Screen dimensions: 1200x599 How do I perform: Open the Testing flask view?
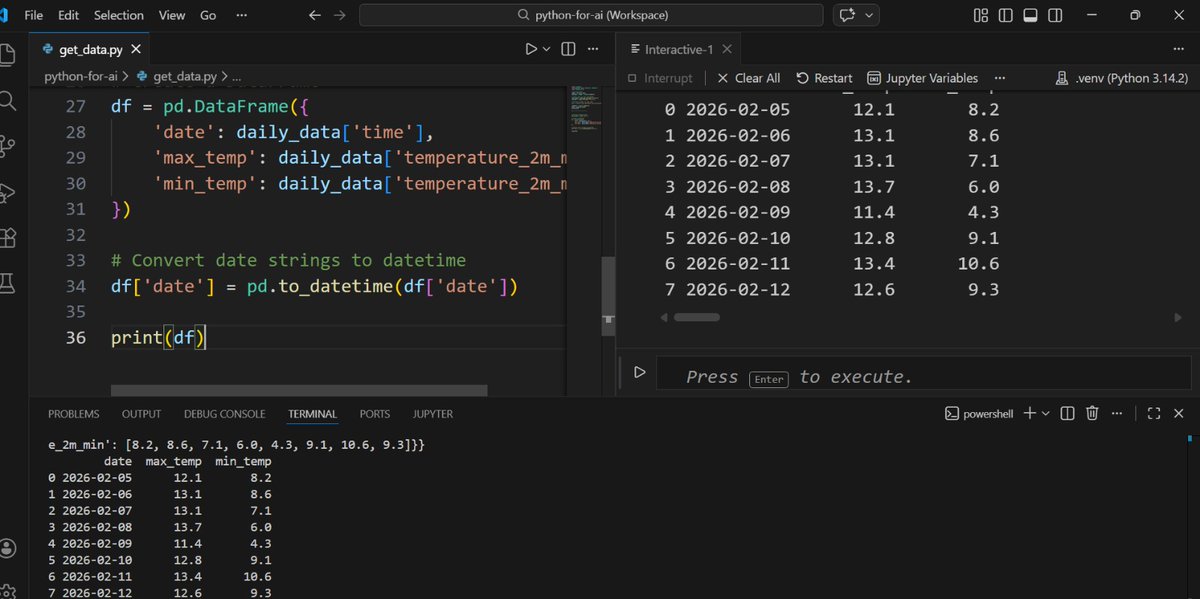tap(8, 284)
